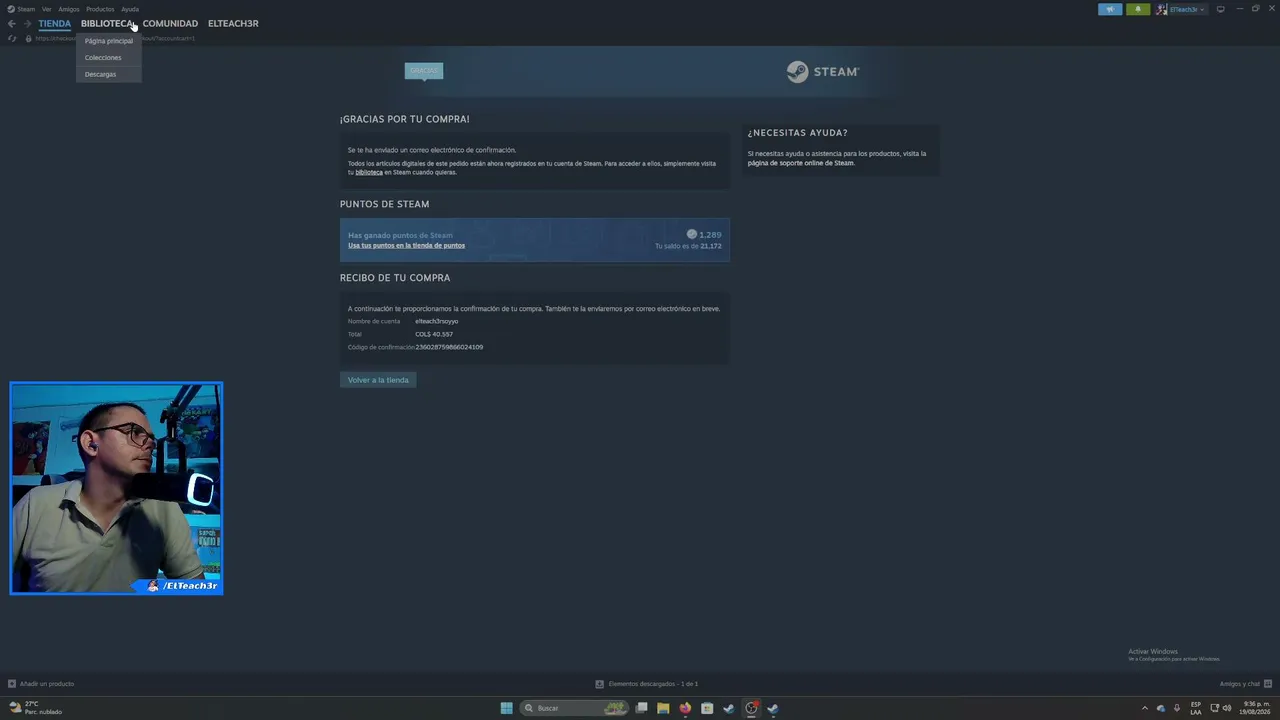Image resolution: width=1280 pixels, height=720 pixels.
Task: Switch to the COMUNIDAD tab
Action: pyautogui.click(x=170, y=24)
